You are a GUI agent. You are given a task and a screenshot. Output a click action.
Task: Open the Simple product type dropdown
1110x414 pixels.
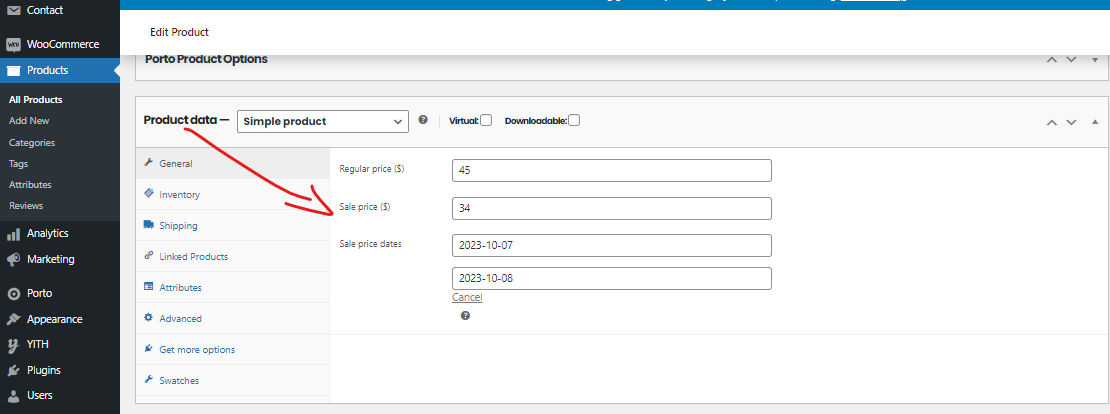click(323, 121)
